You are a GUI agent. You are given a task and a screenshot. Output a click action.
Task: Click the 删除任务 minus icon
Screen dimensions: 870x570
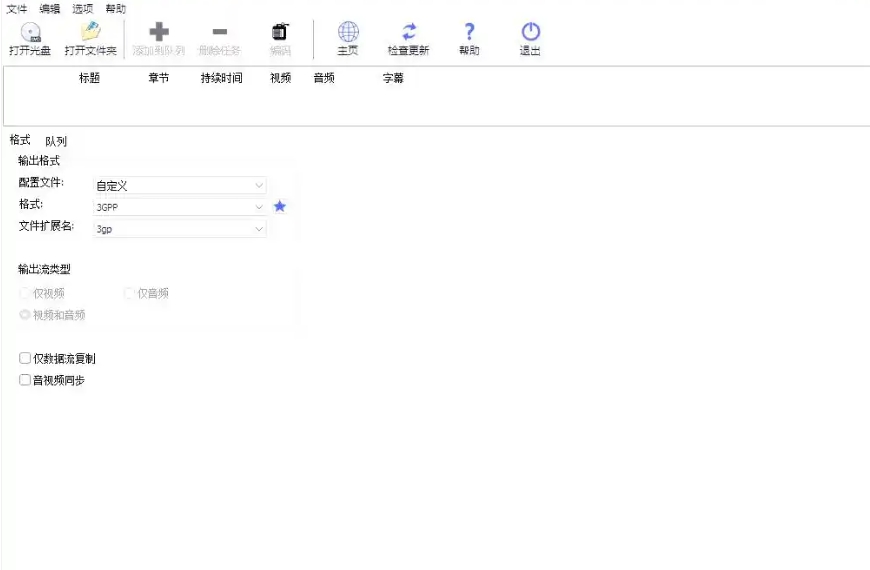click(220, 34)
